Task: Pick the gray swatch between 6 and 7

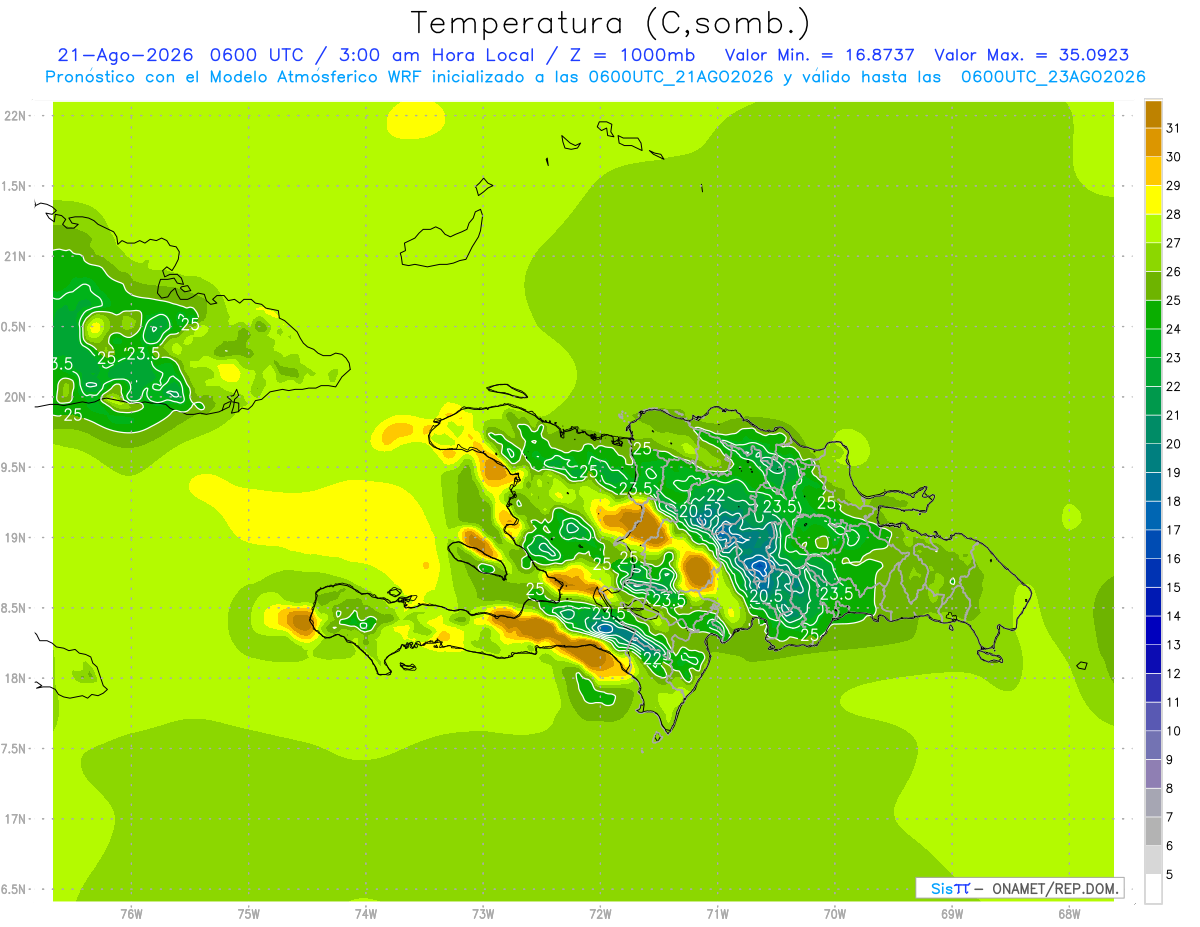Action: click(1153, 831)
